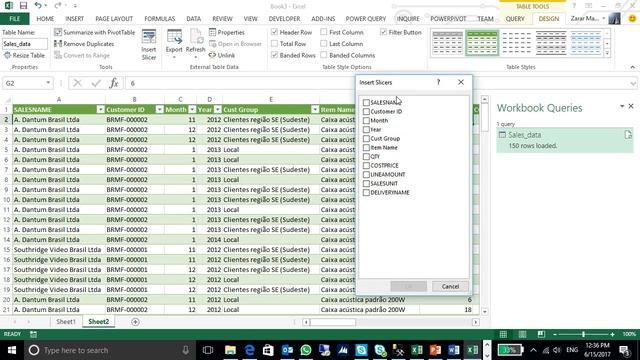Check the Cust Group slicer checkbox
The image size is (640, 360).
pos(366,138)
